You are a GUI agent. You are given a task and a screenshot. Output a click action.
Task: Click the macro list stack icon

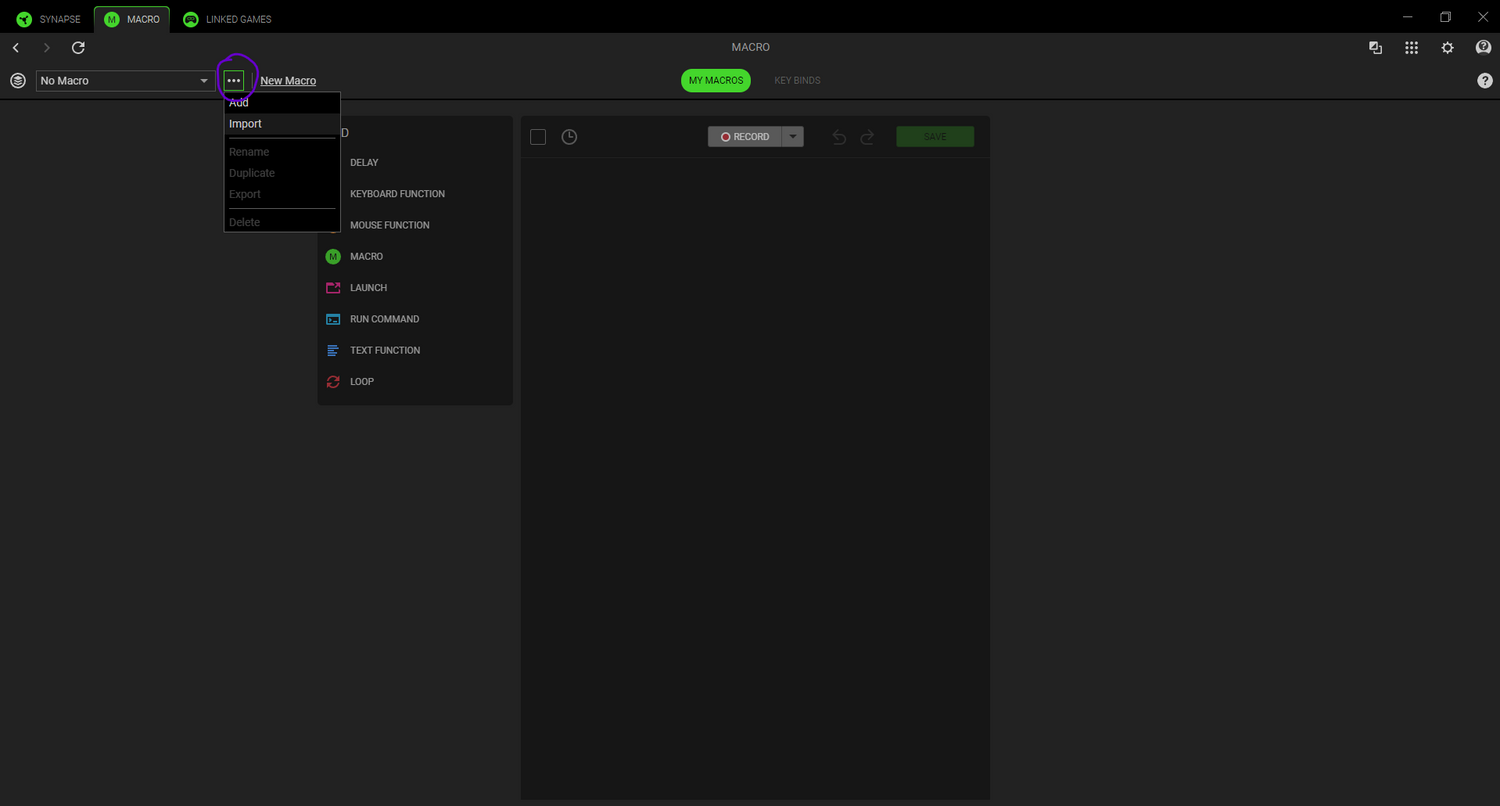(18, 81)
